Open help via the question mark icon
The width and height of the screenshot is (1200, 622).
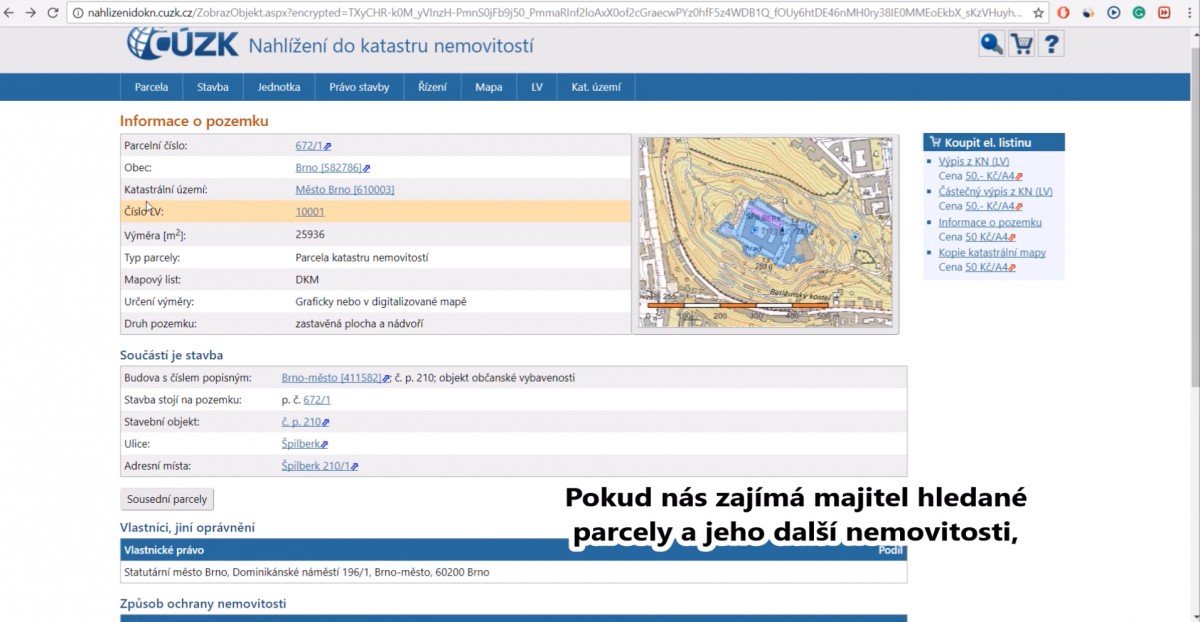1051,43
